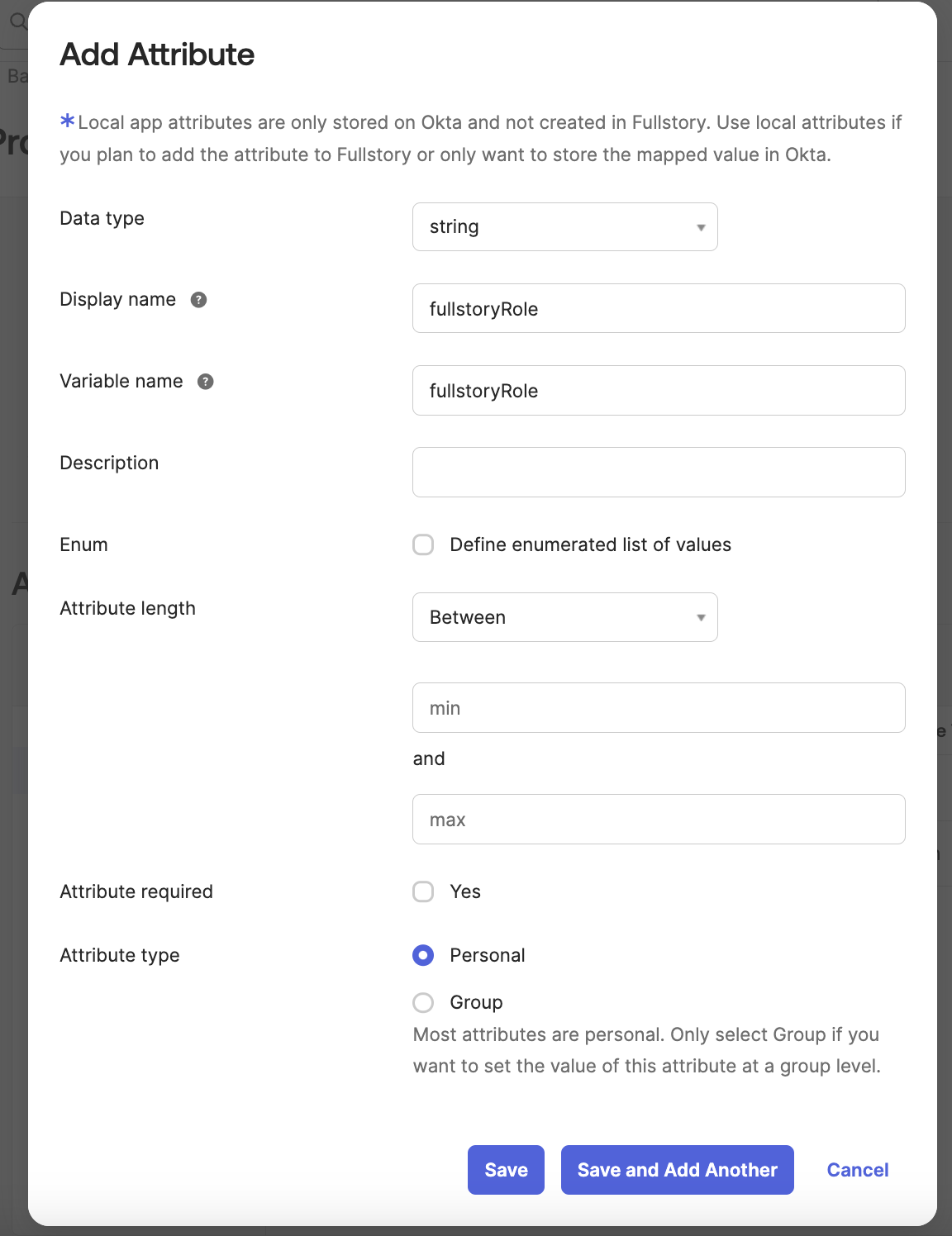The image size is (952, 1236).
Task: Select the Group attribute type radio
Action: [423, 1003]
